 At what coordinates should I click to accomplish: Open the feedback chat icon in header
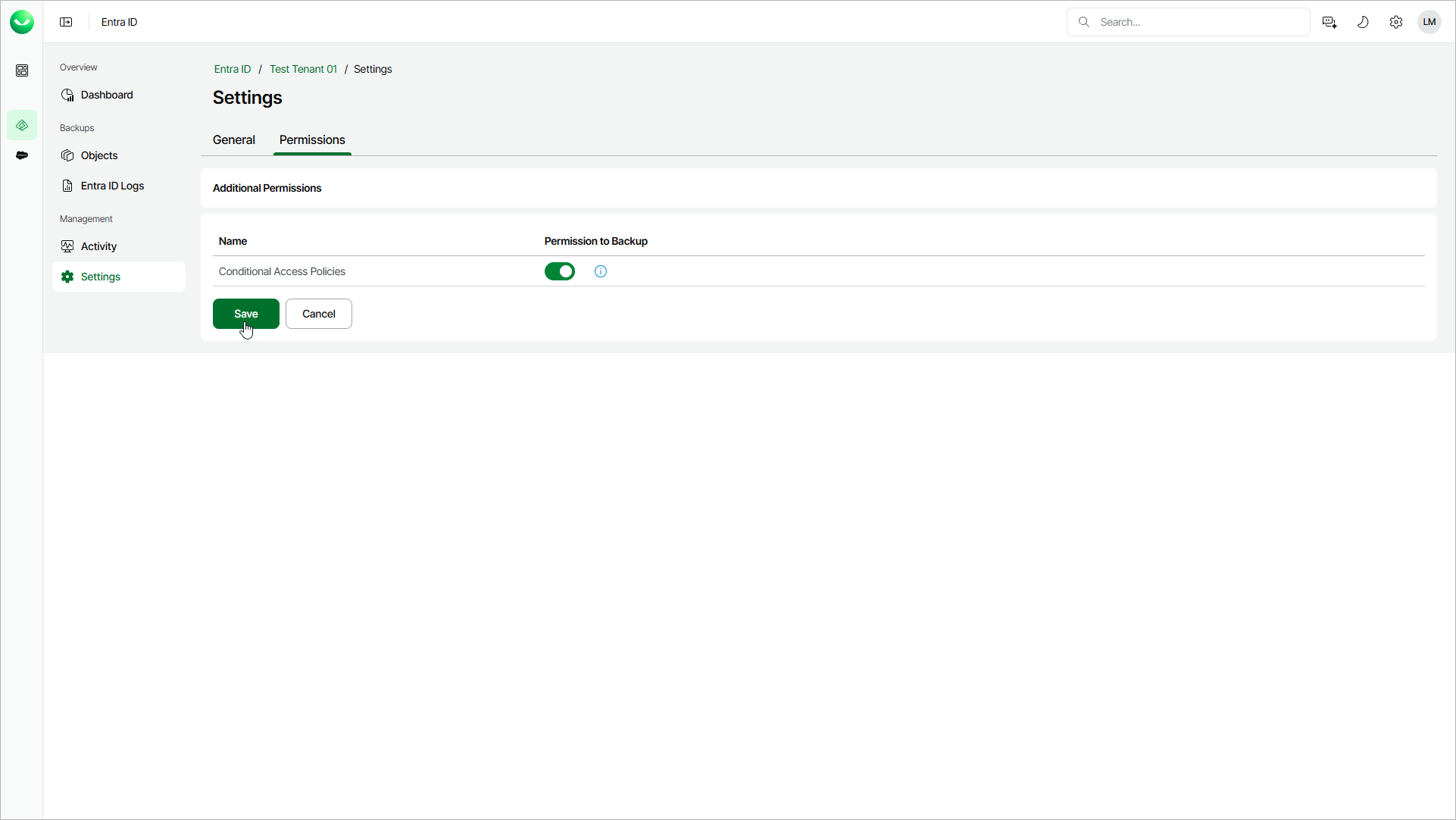point(1329,22)
